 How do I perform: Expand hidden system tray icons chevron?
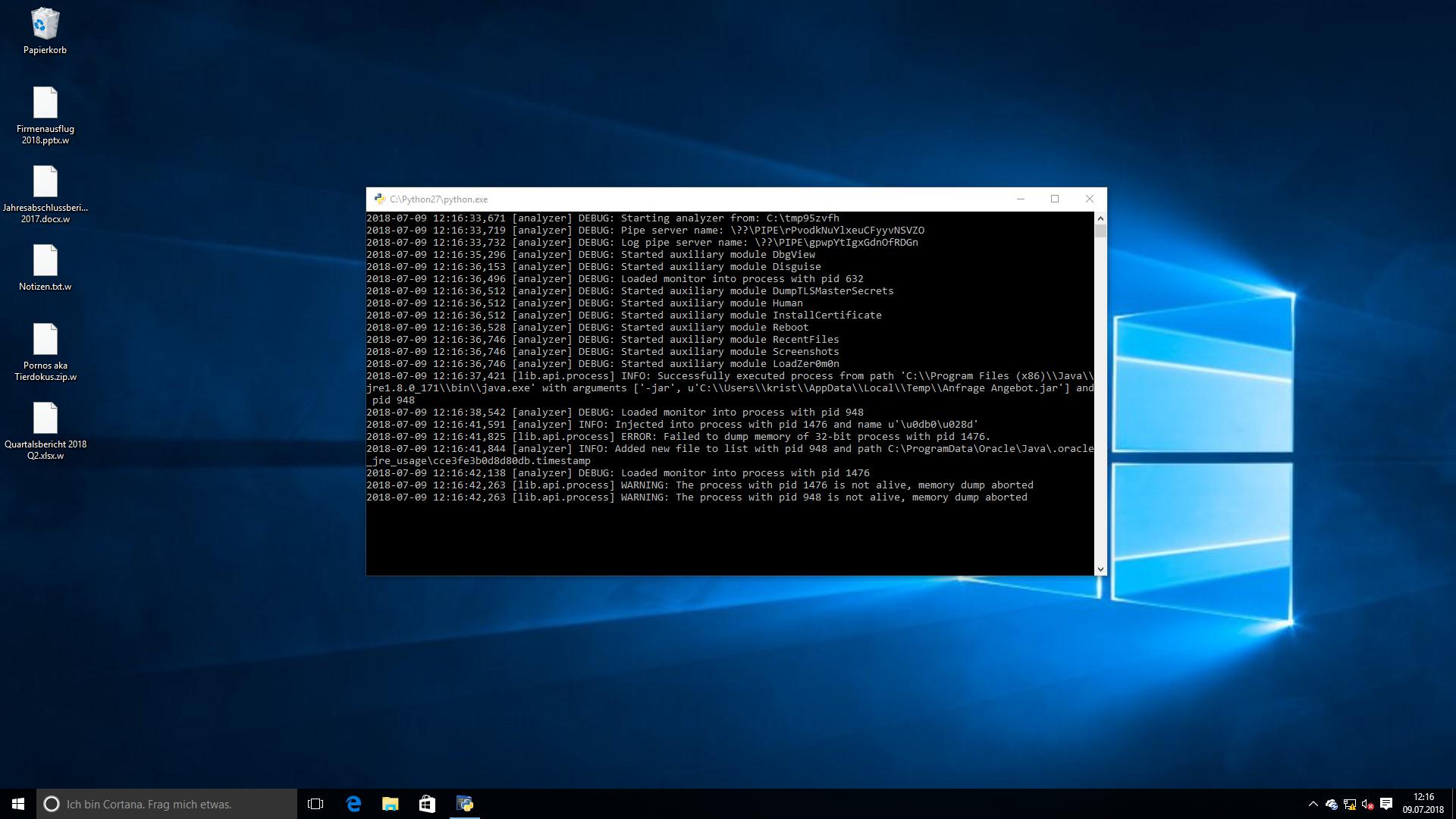(x=1313, y=804)
